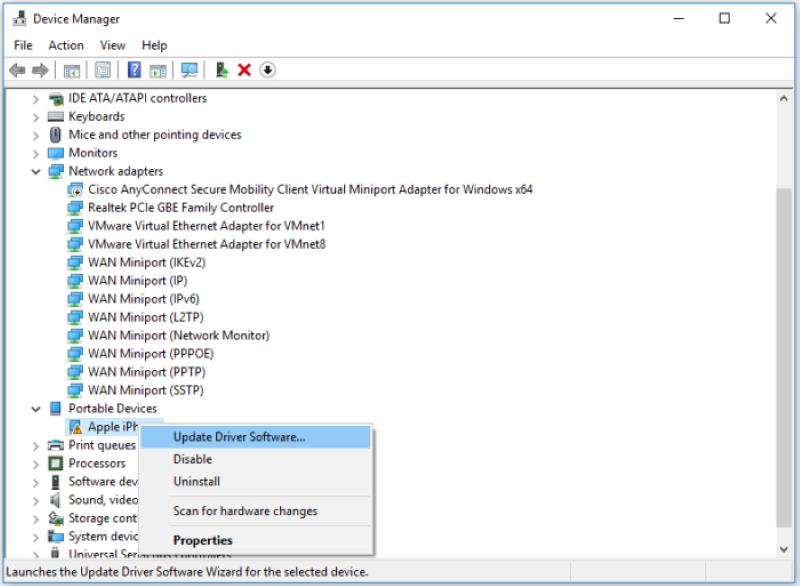Click Properties in the context menu
The height and width of the screenshot is (586, 800).
point(202,539)
